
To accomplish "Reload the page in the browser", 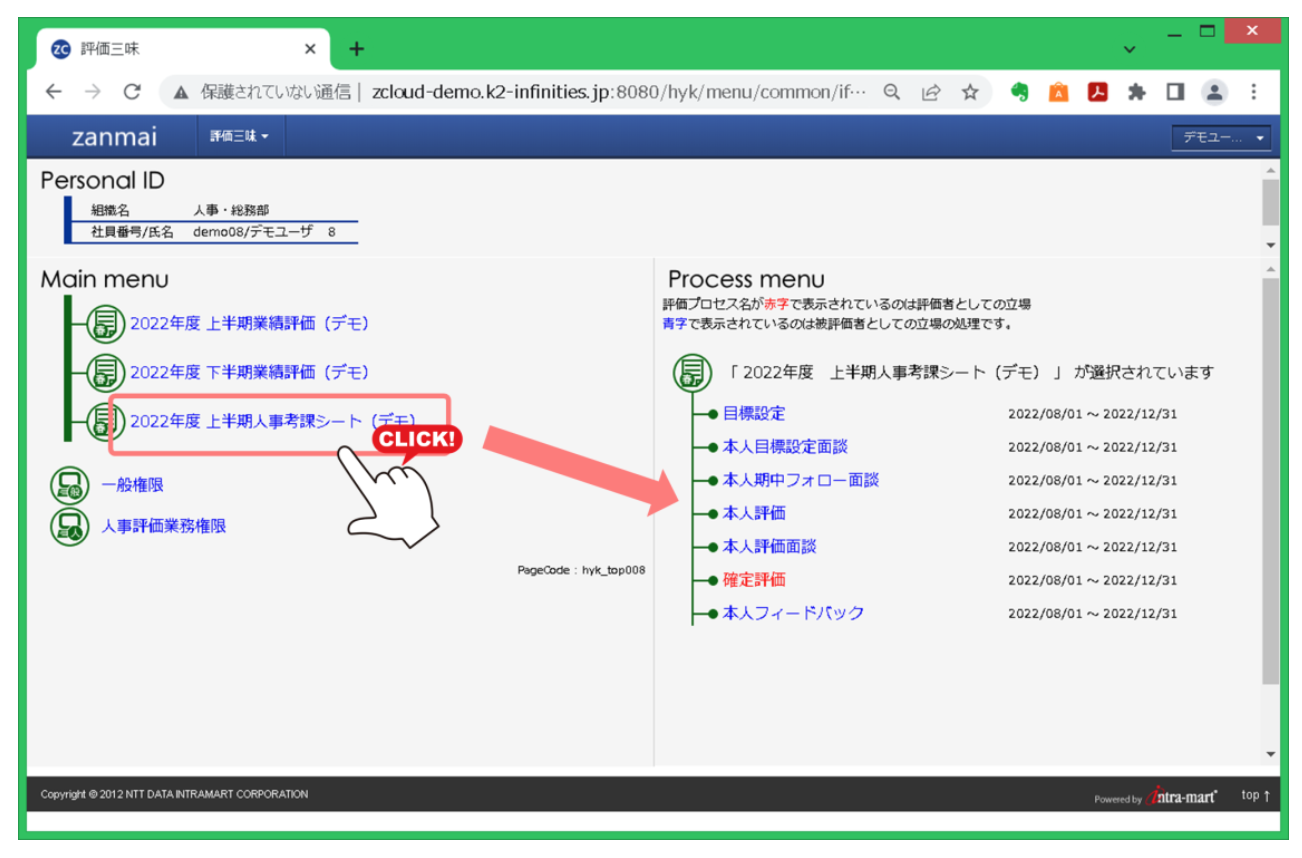I will (x=131, y=92).
